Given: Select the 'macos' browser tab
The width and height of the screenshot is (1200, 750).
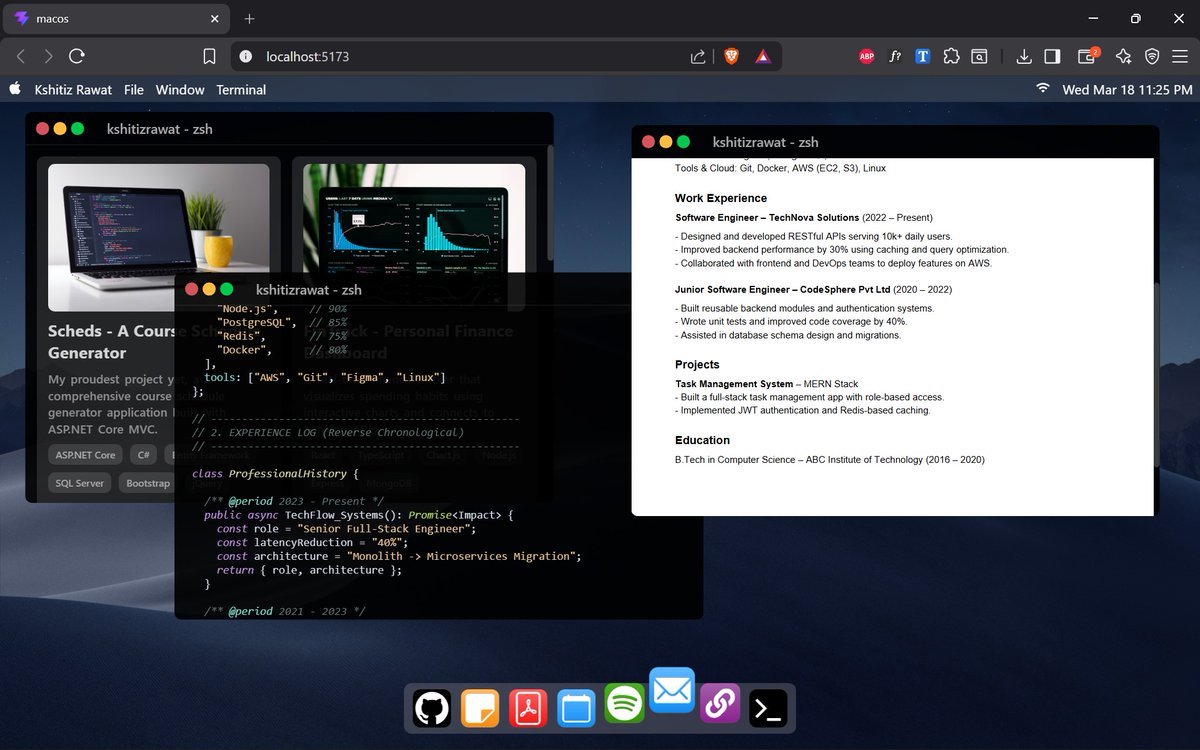Looking at the screenshot, I should [118, 19].
